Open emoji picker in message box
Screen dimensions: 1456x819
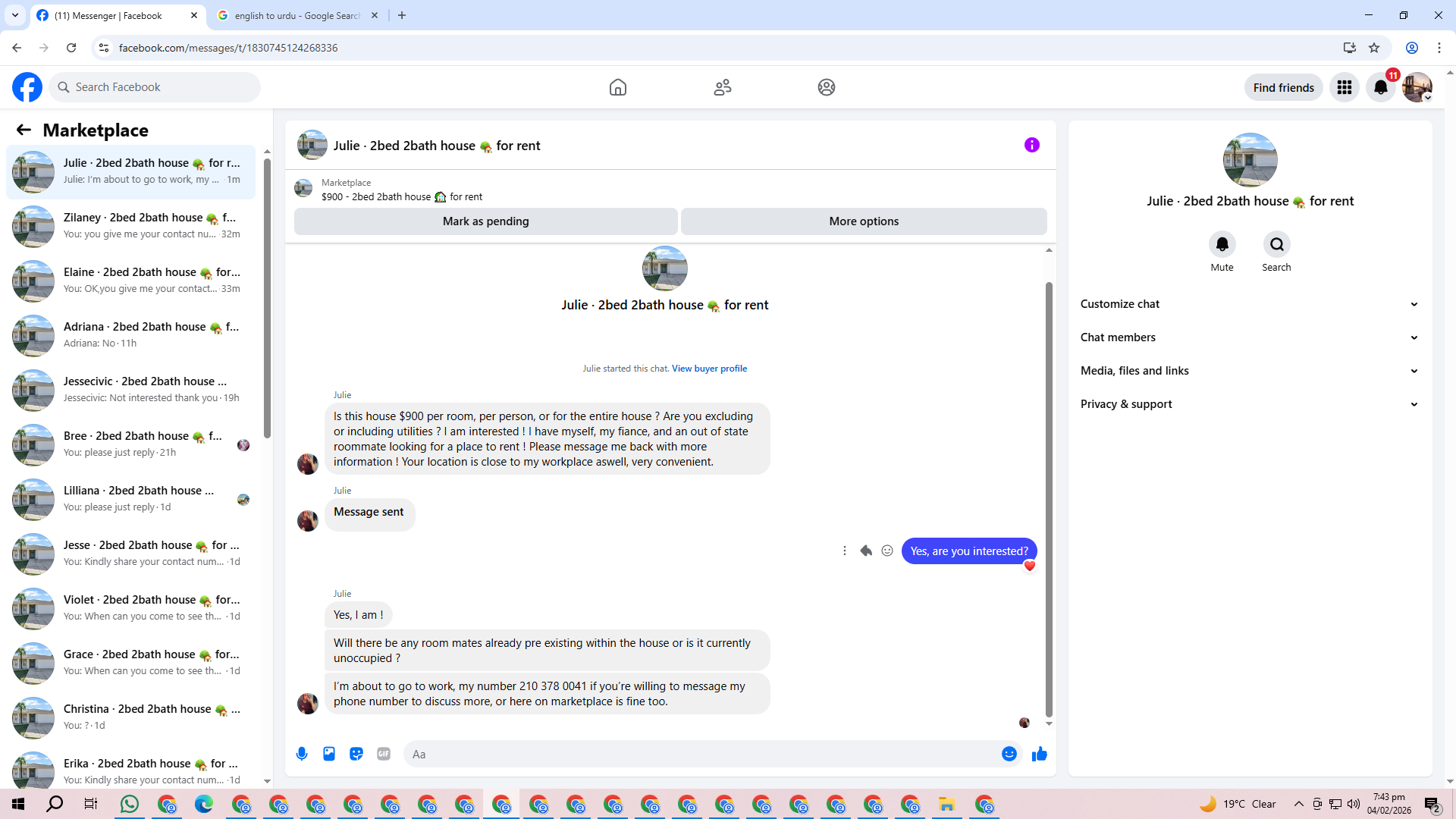(x=1009, y=754)
